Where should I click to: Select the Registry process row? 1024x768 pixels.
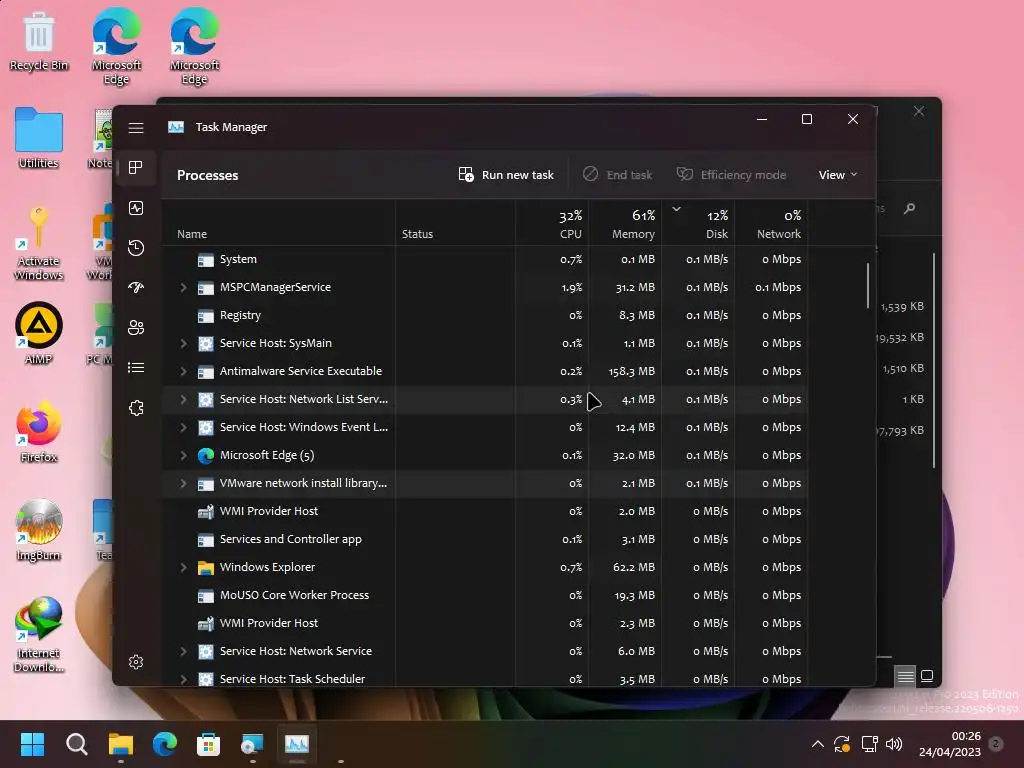tap(485, 315)
